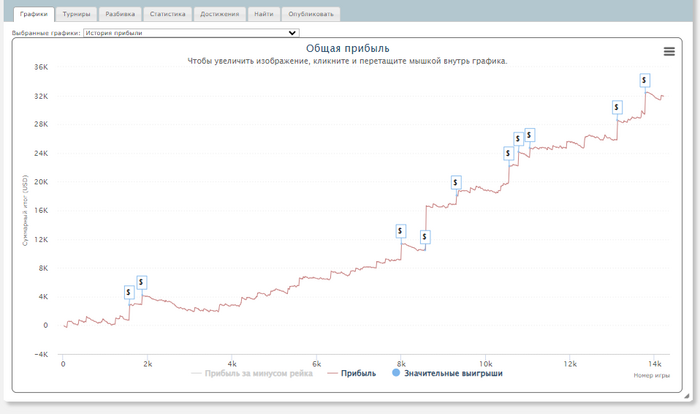This screenshot has height=414, width=700.
Task: Open the chart hamburger menu icon
Action: [669, 51]
